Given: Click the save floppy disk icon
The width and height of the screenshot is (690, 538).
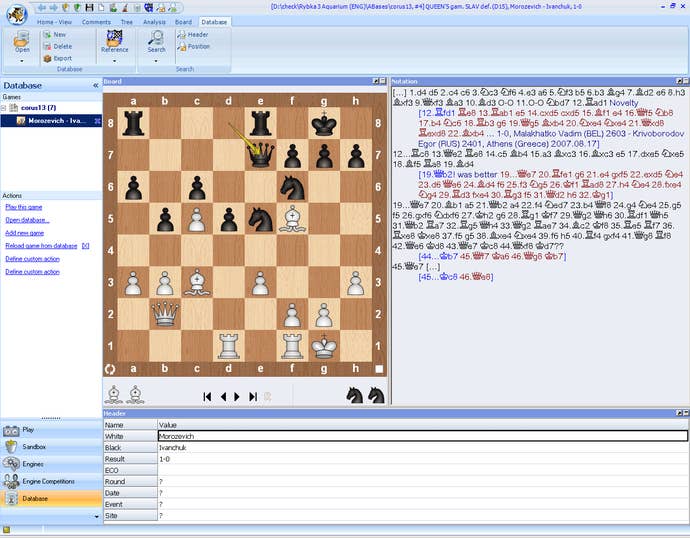Looking at the screenshot, I should (89, 7).
